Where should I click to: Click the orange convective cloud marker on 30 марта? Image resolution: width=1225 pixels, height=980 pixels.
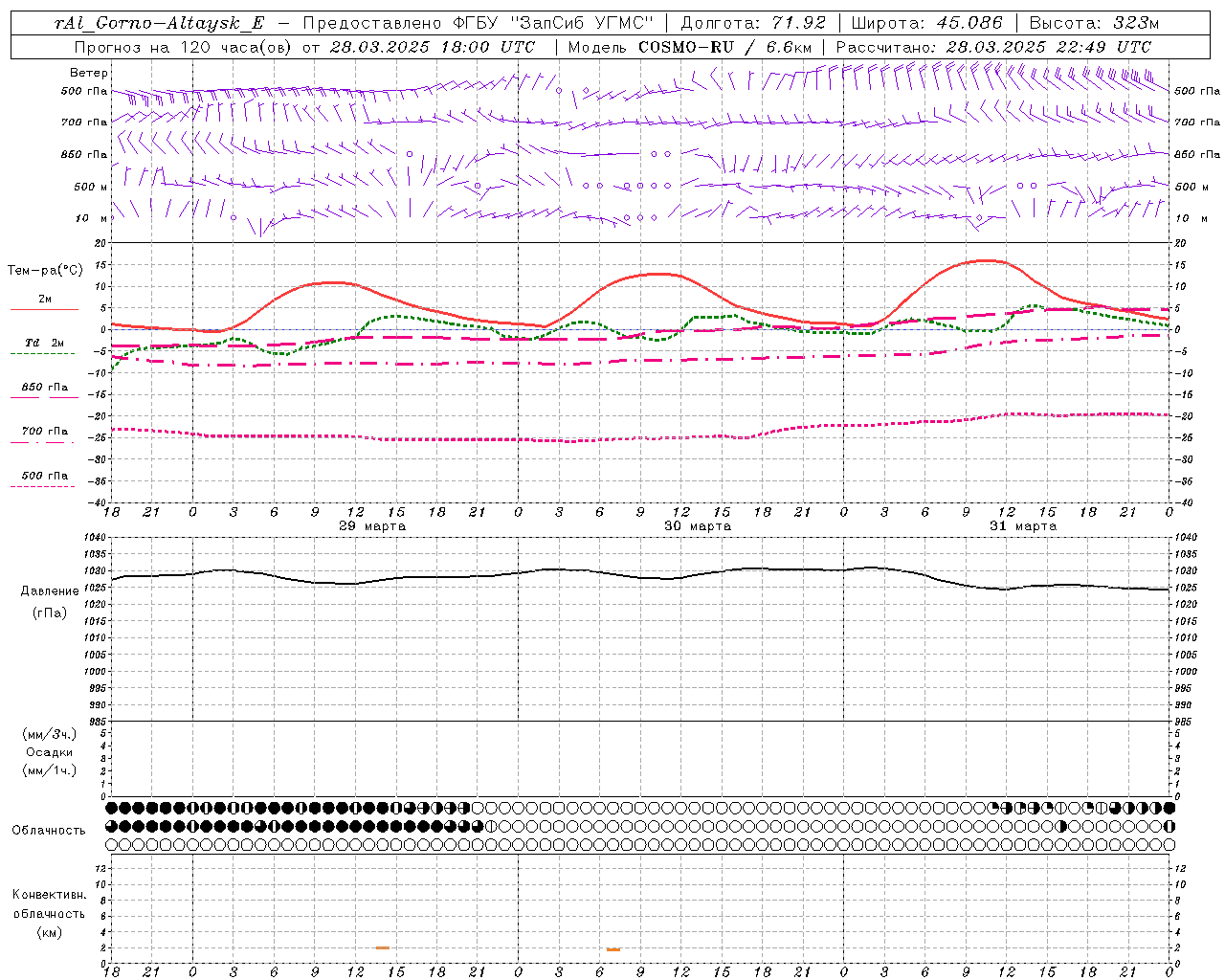pos(613,949)
